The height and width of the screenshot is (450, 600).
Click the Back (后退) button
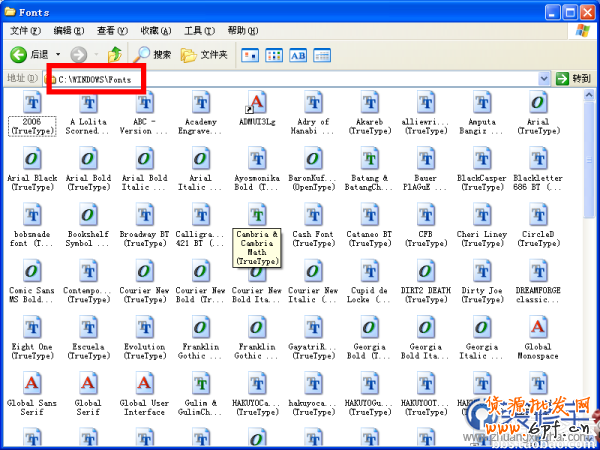tap(30, 54)
